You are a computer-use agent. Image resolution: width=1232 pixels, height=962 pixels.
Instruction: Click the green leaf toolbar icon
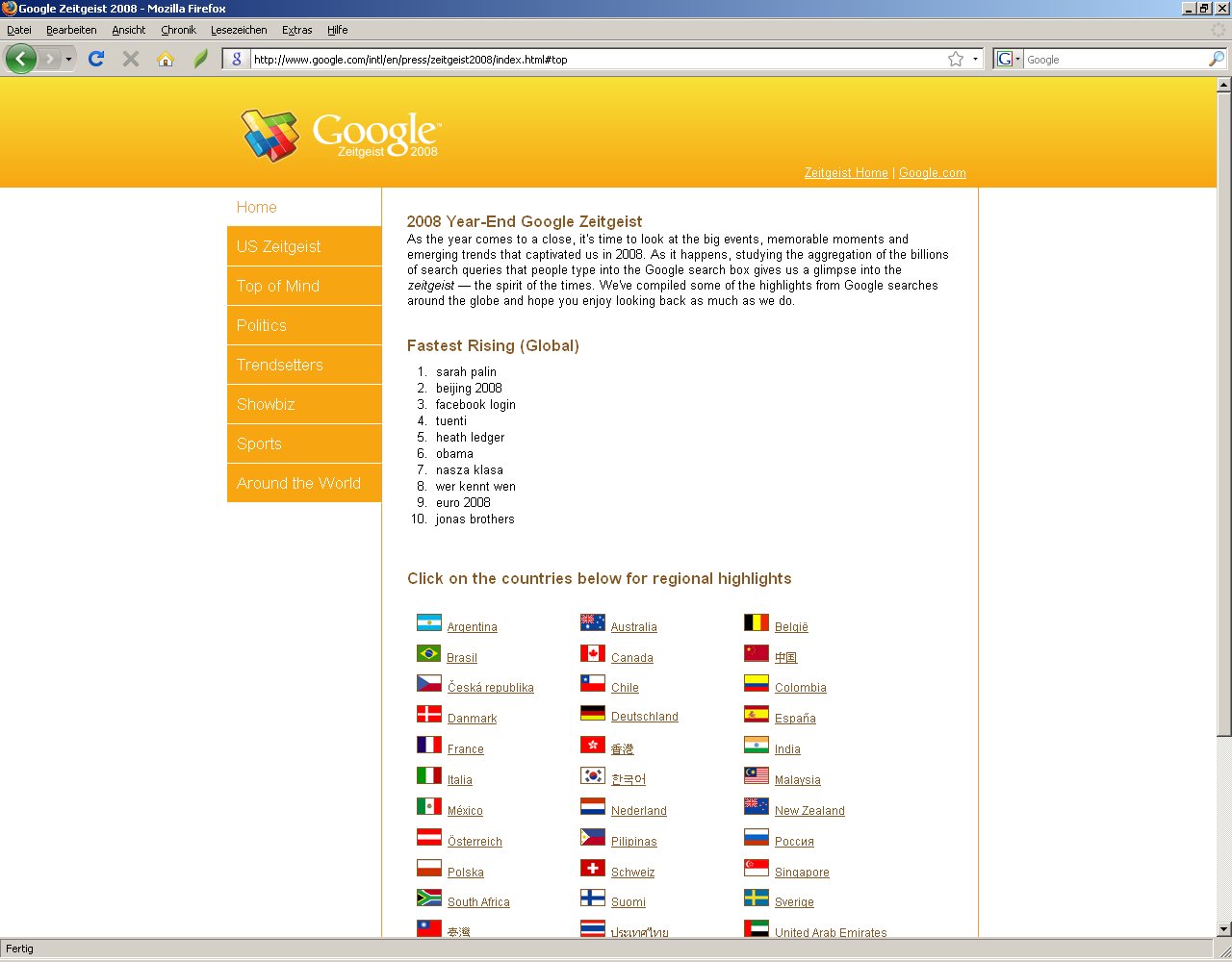(200, 59)
